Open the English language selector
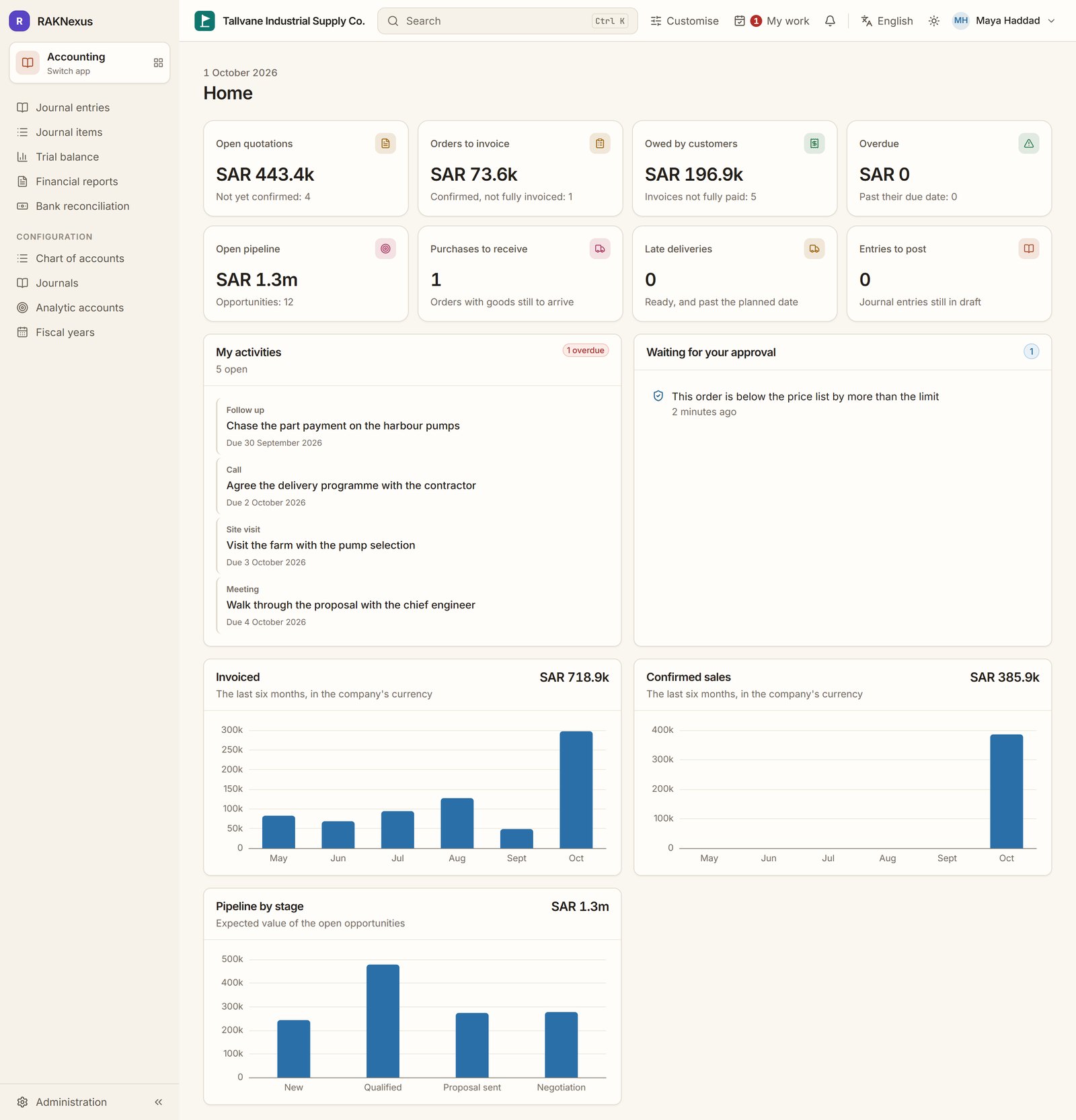The height and width of the screenshot is (1120, 1076). [887, 21]
